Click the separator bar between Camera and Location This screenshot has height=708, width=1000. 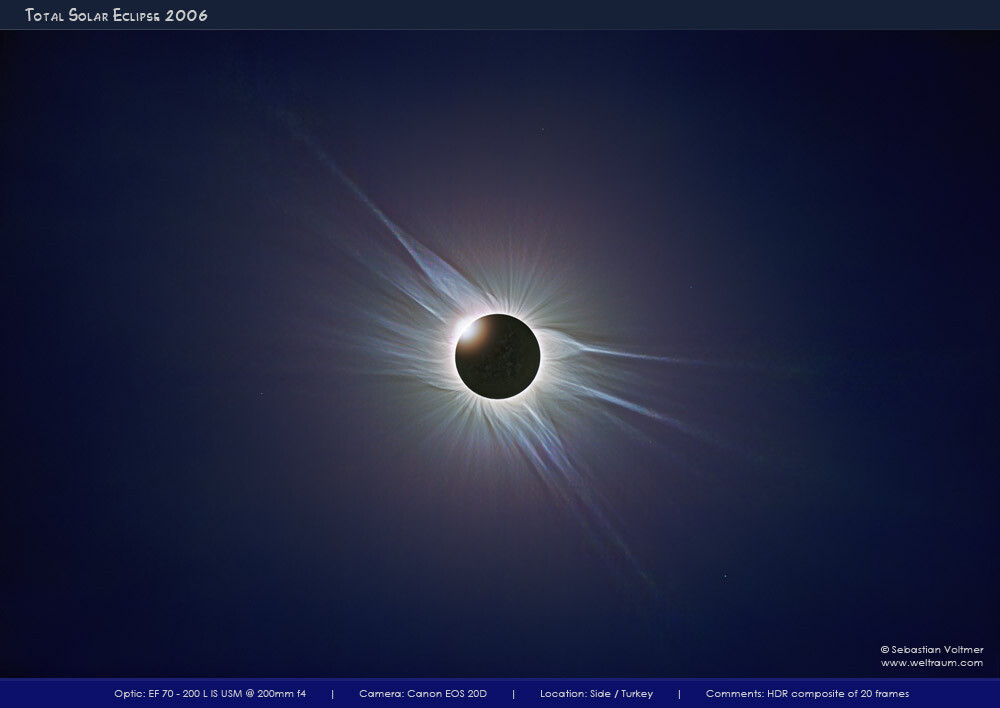click(512, 694)
